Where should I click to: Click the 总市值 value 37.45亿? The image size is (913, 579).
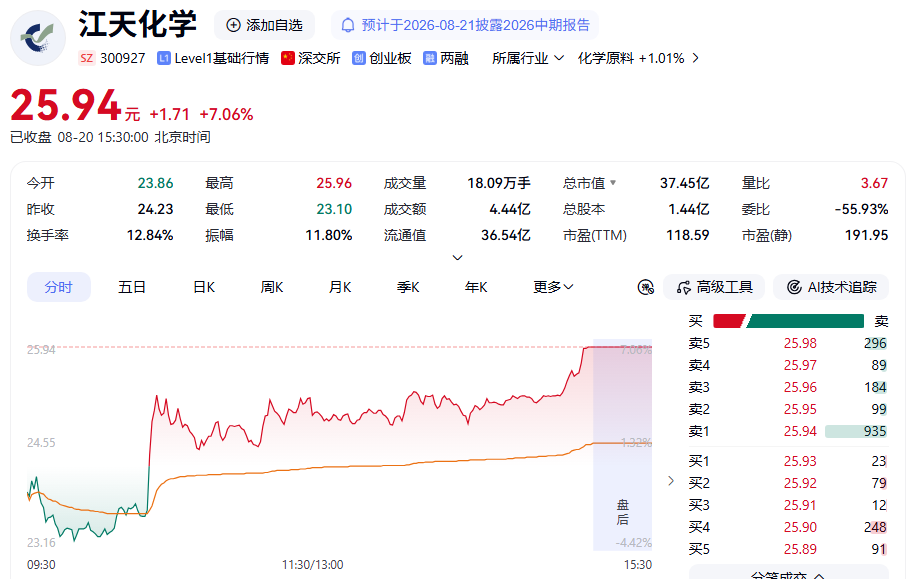684,183
